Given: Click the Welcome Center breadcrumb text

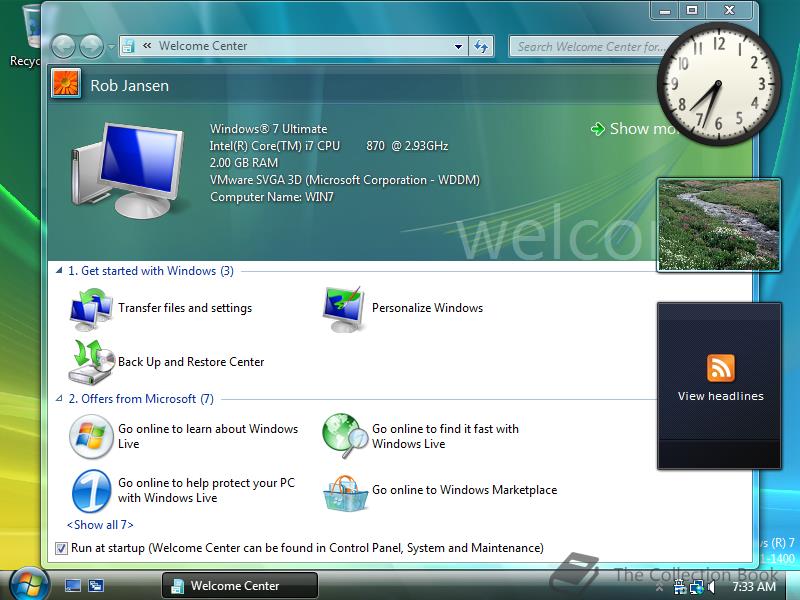Looking at the screenshot, I should pos(203,46).
